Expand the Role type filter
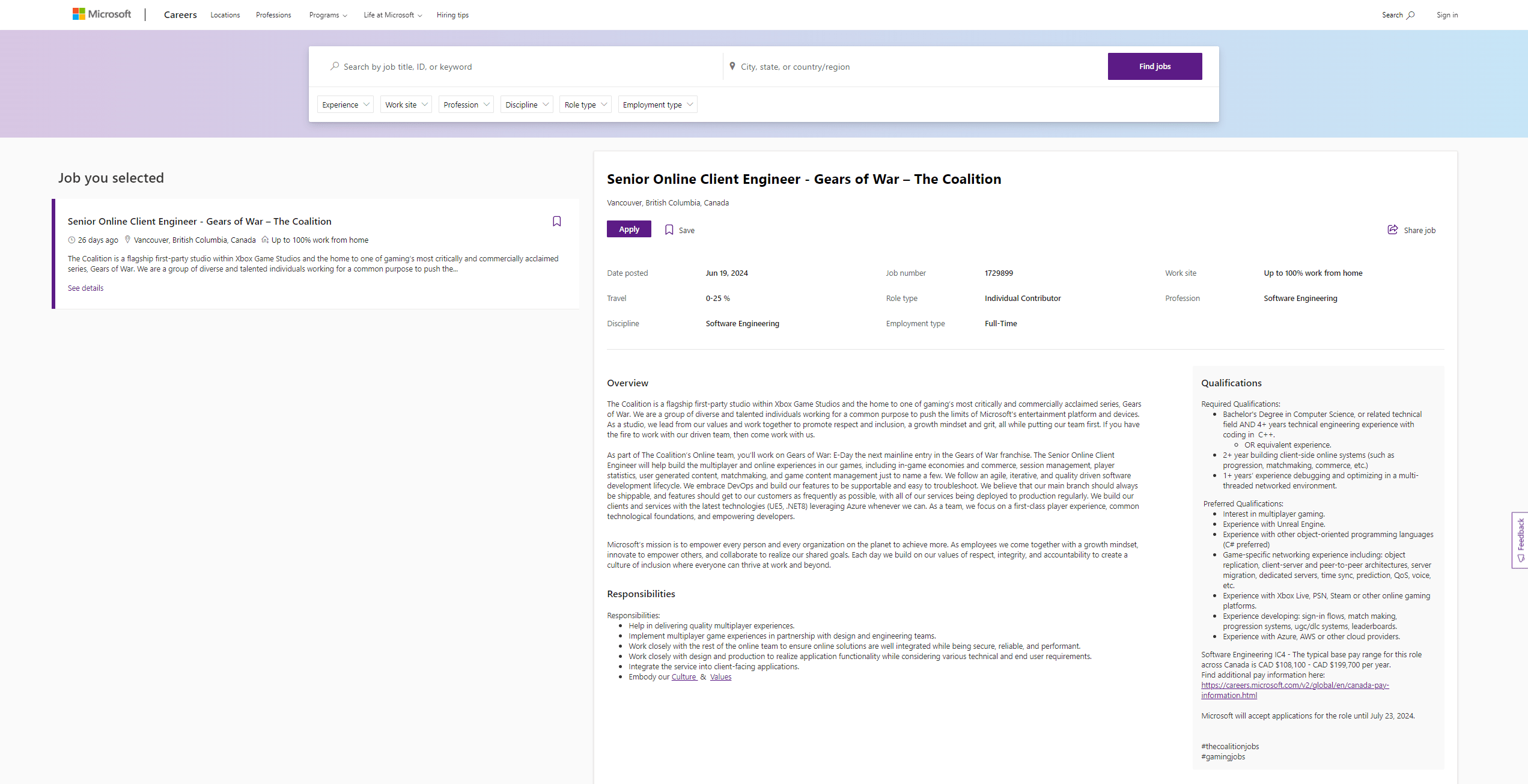 [x=586, y=105]
